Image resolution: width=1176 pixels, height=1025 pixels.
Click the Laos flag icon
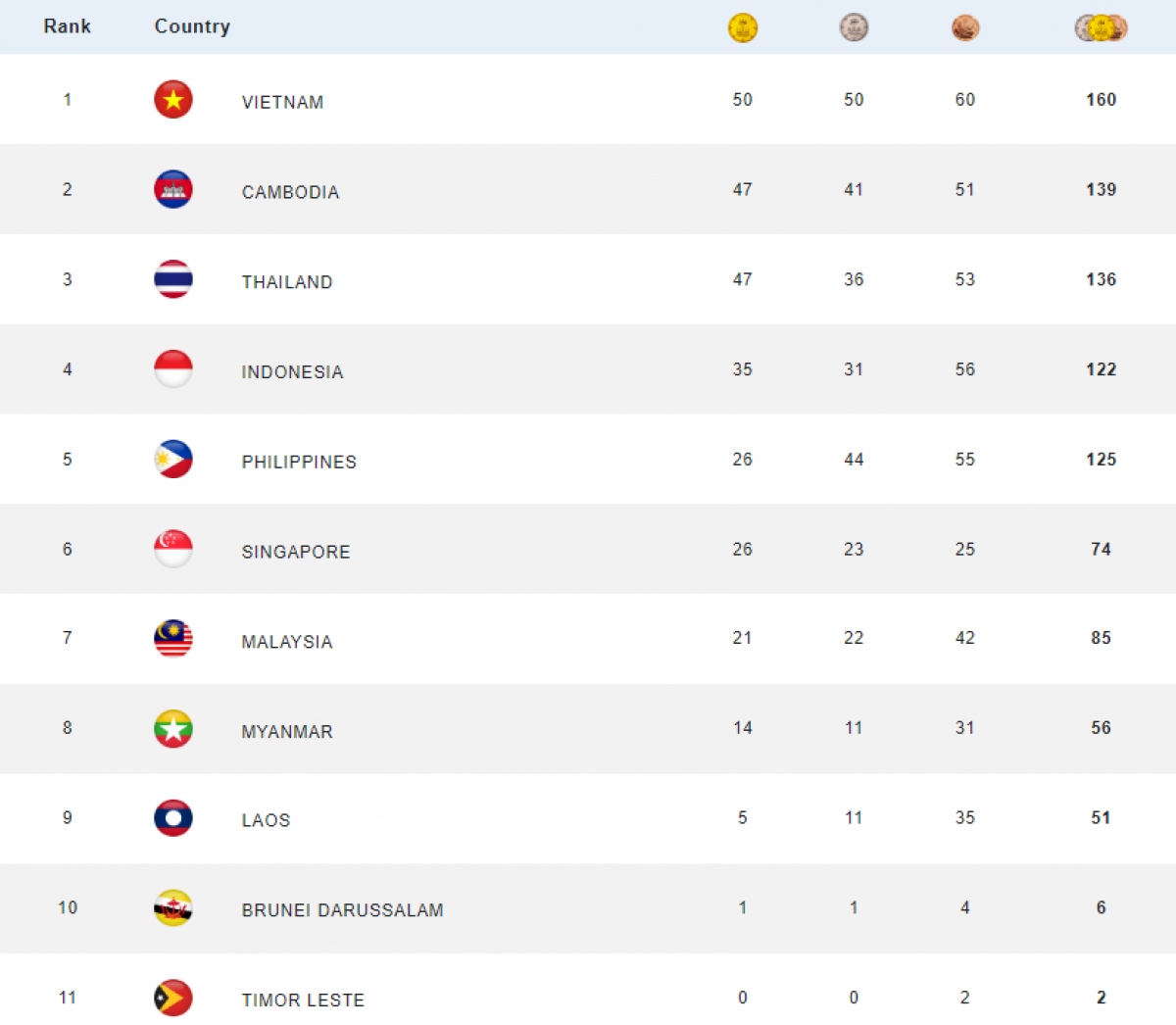pyautogui.click(x=173, y=818)
